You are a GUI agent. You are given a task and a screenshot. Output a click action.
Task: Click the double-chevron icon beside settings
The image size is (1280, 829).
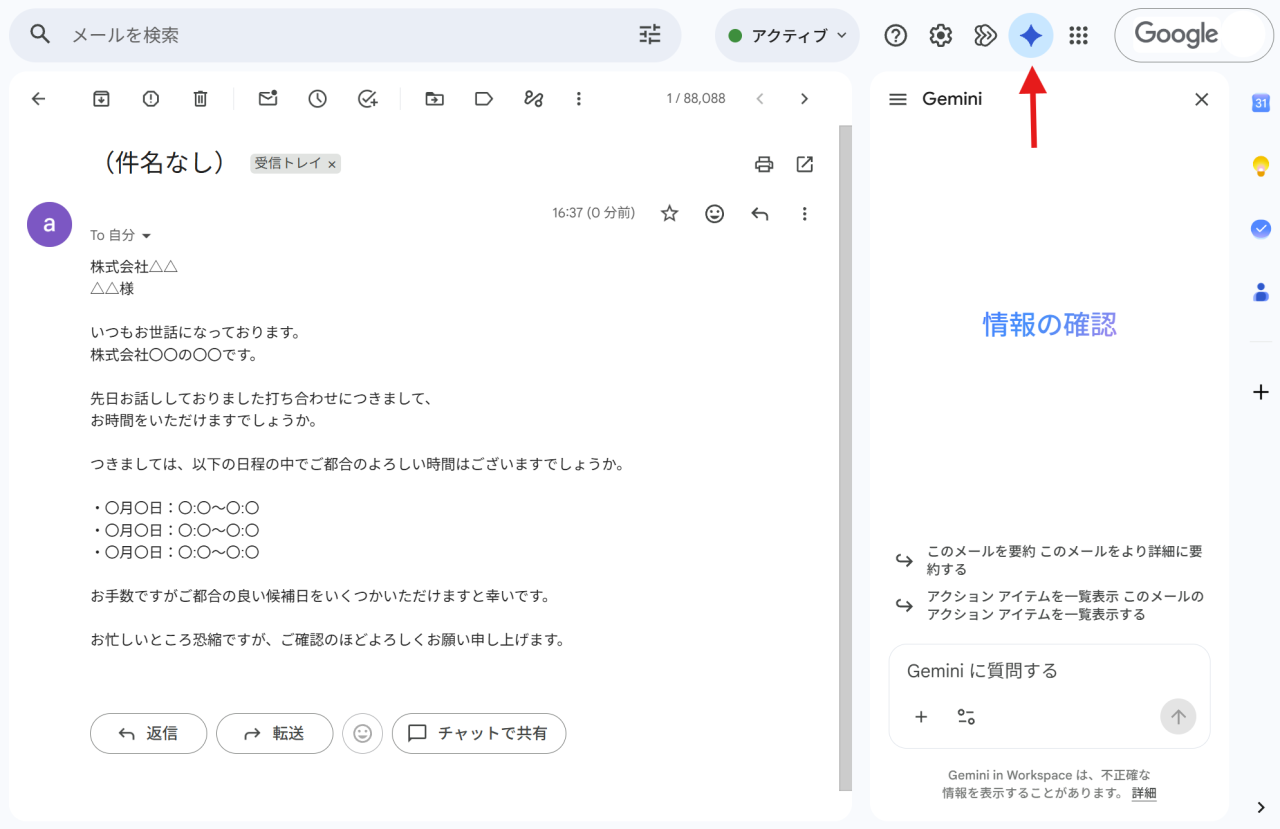click(x=986, y=35)
